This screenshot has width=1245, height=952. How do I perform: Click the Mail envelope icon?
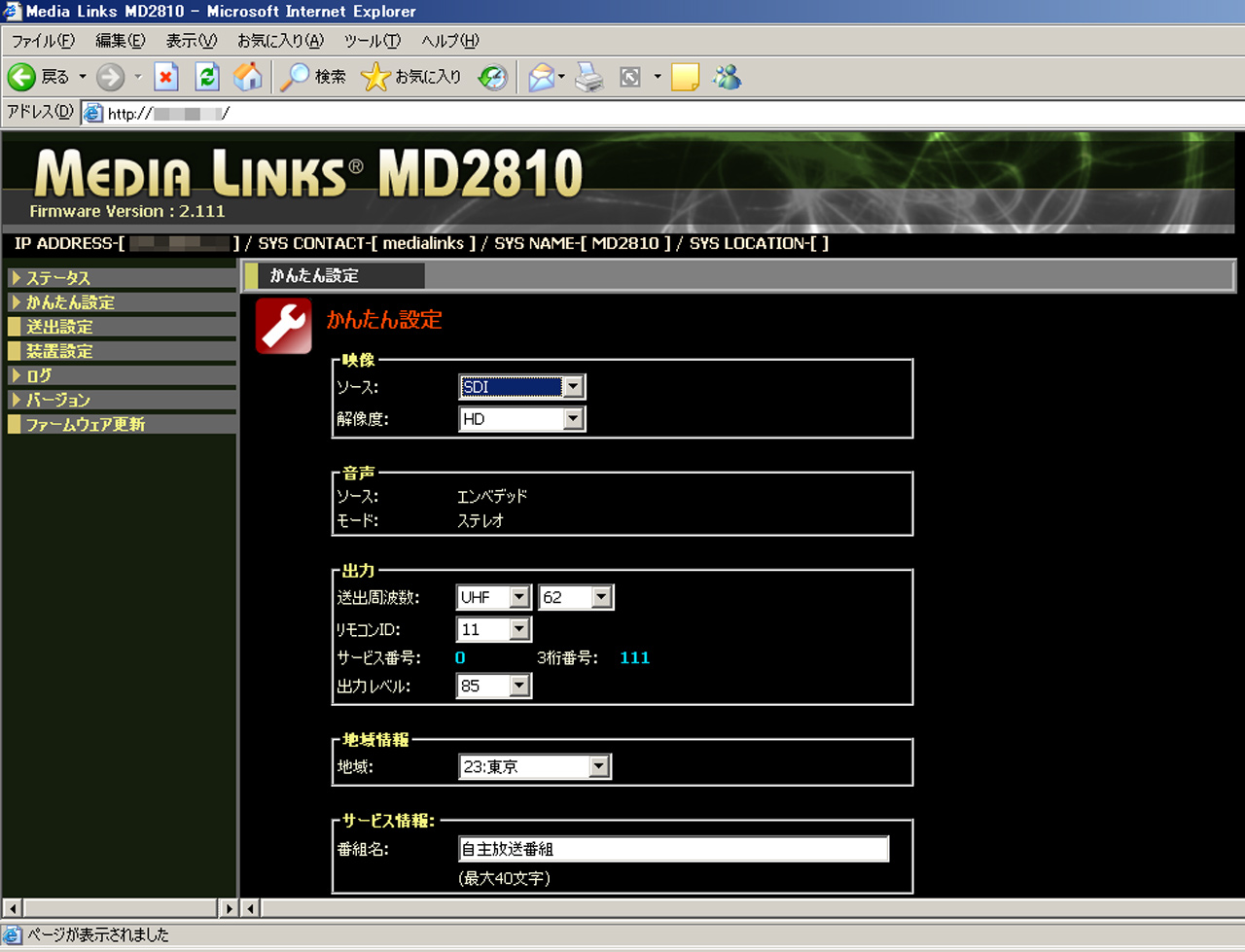click(x=542, y=77)
